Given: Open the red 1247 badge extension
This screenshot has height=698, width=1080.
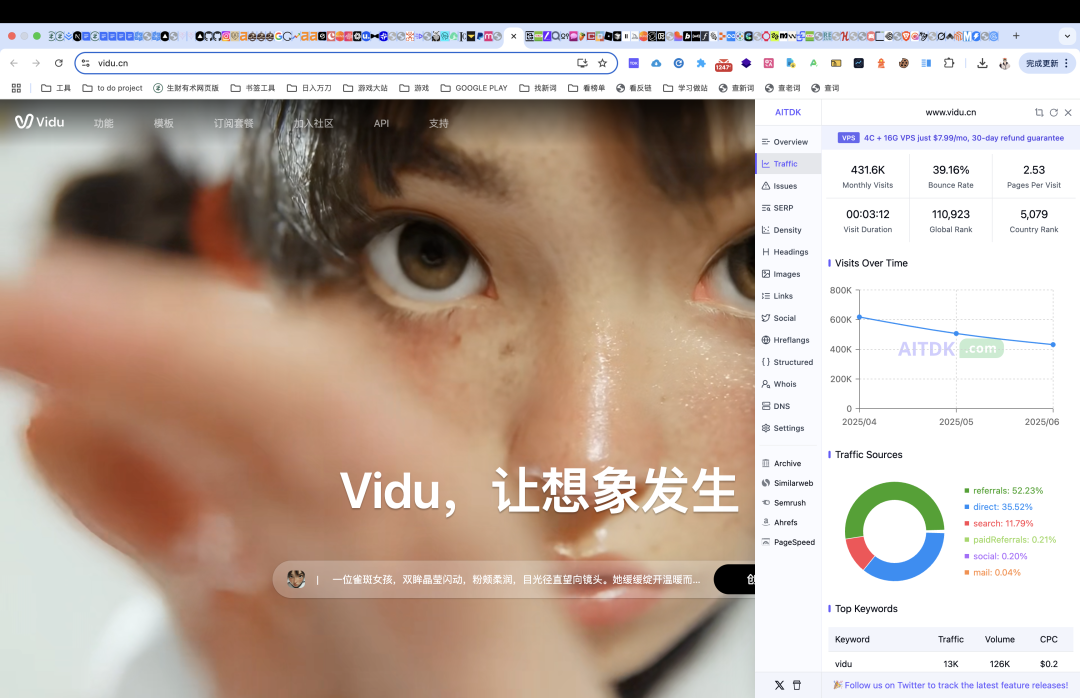Looking at the screenshot, I should click(723, 64).
